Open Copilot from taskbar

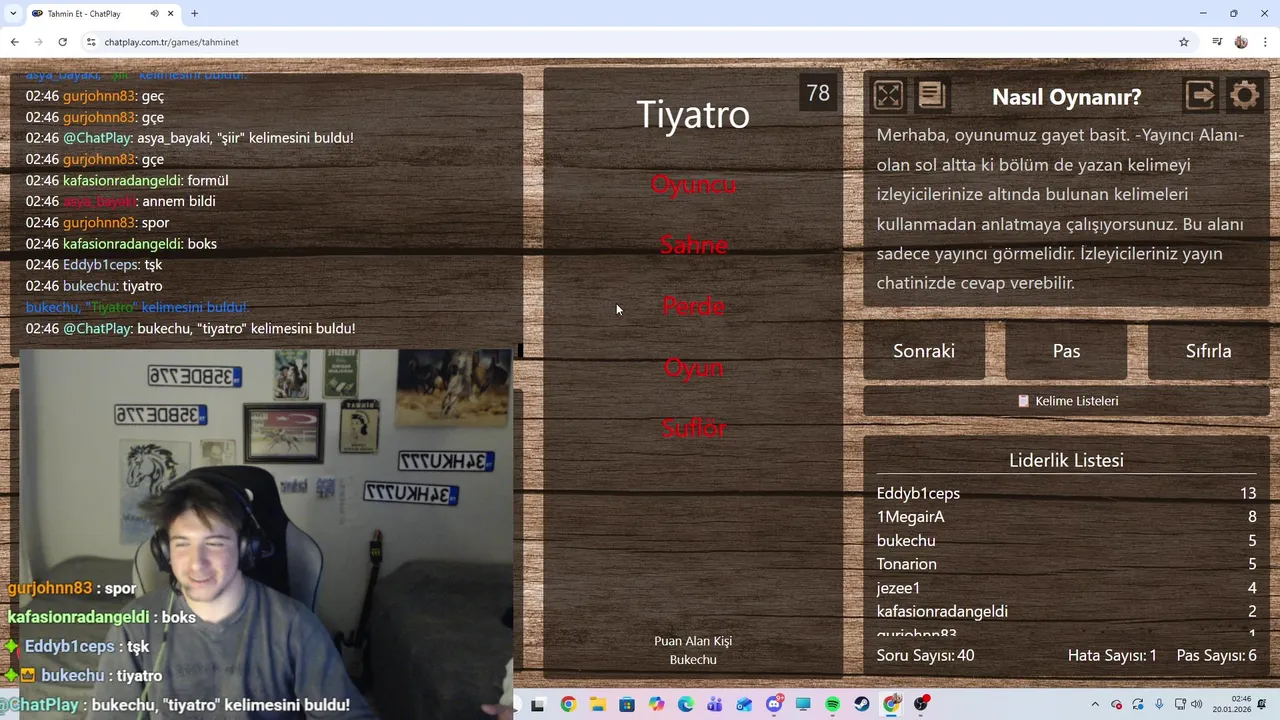coord(656,705)
